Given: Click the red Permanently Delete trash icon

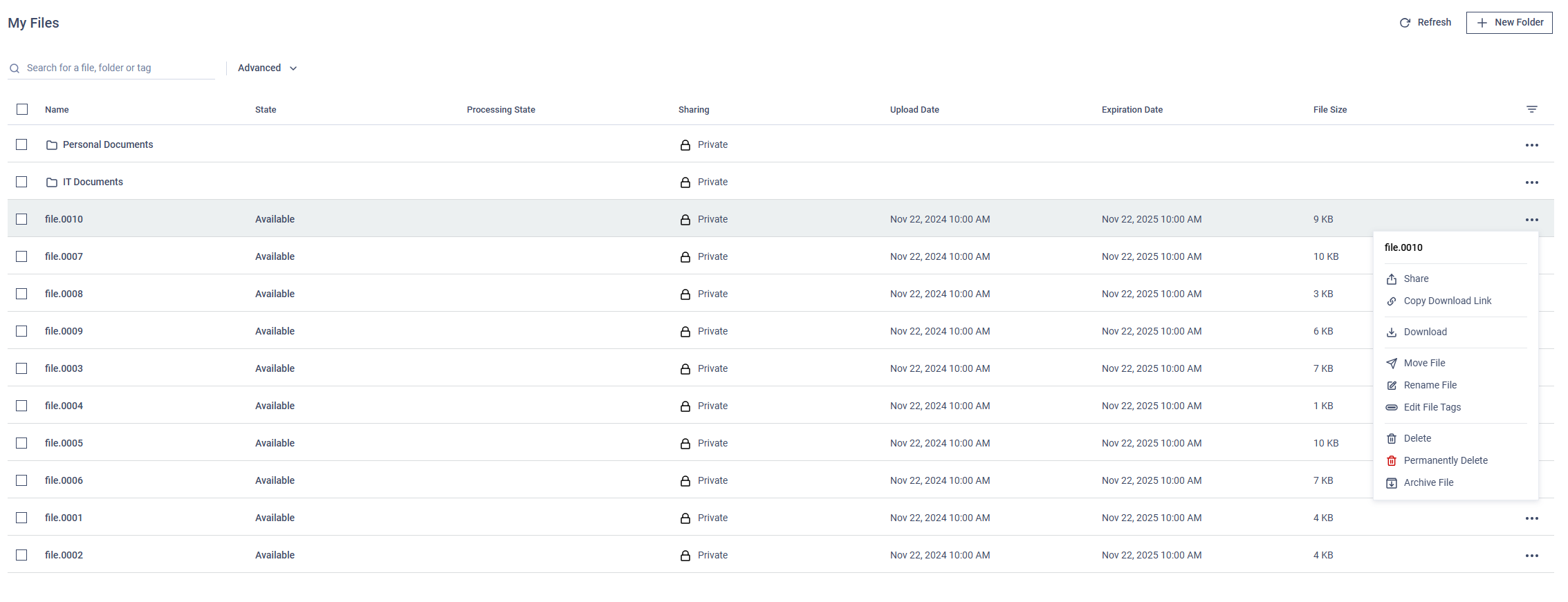Looking at the screenshot, I should (x=1392, y=461).
